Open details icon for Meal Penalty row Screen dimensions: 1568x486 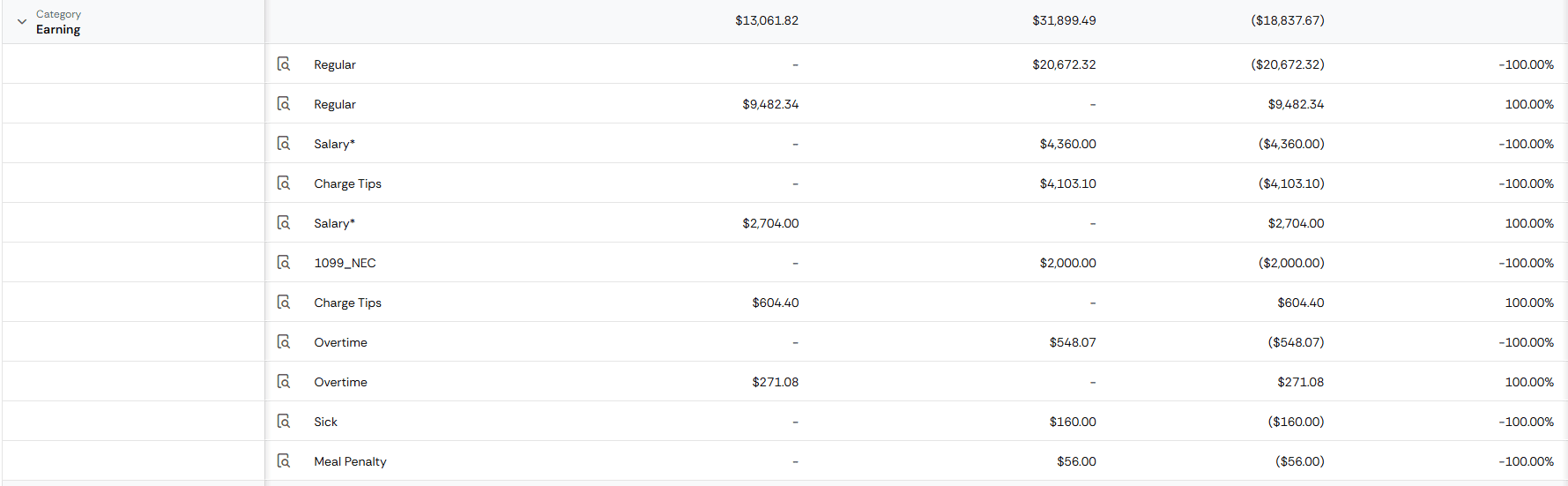[284, 460]
